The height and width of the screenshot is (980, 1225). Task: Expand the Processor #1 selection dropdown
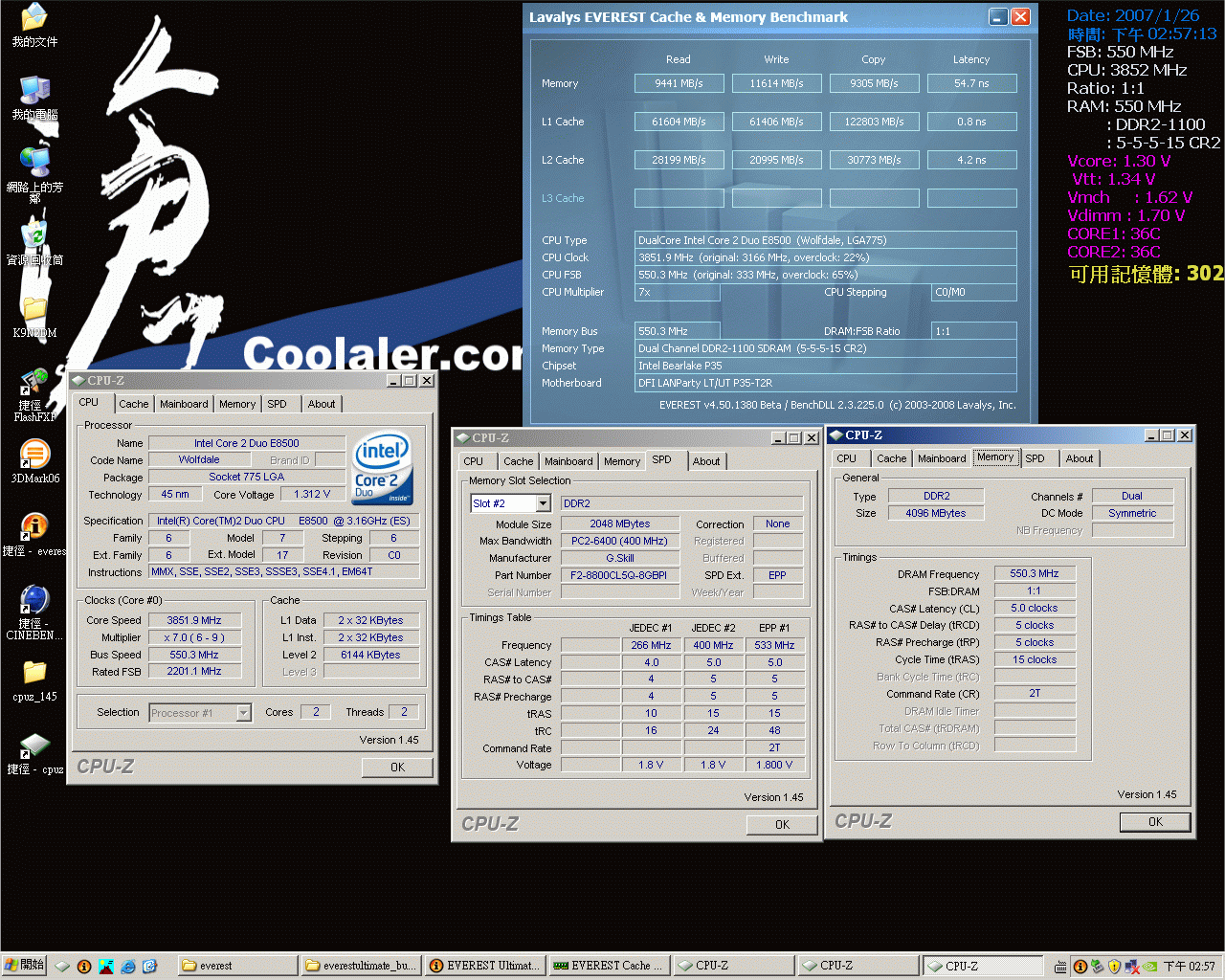[x=244, y=712]
